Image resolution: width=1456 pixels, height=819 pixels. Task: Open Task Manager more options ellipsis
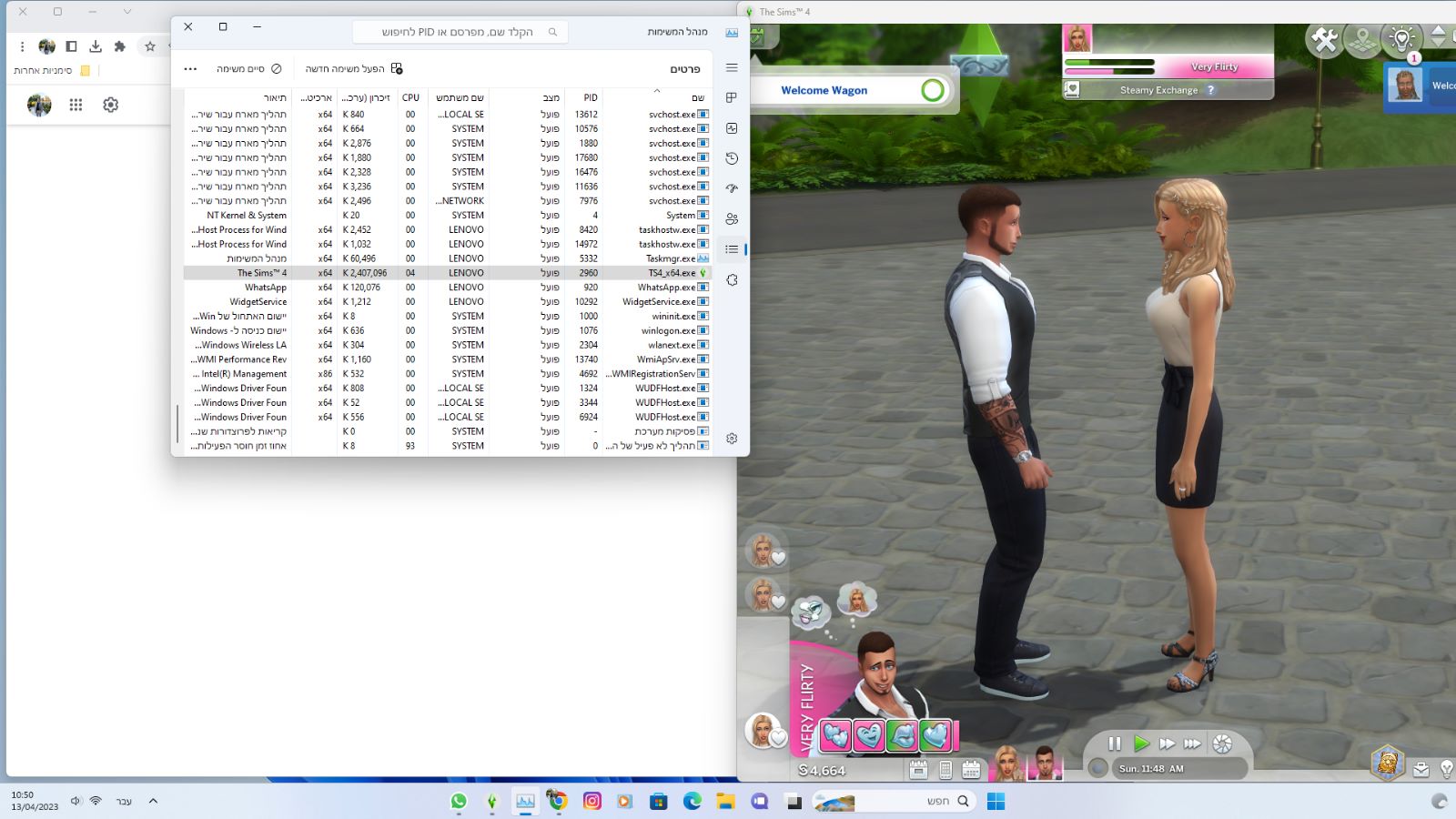[x=190, y=68]
